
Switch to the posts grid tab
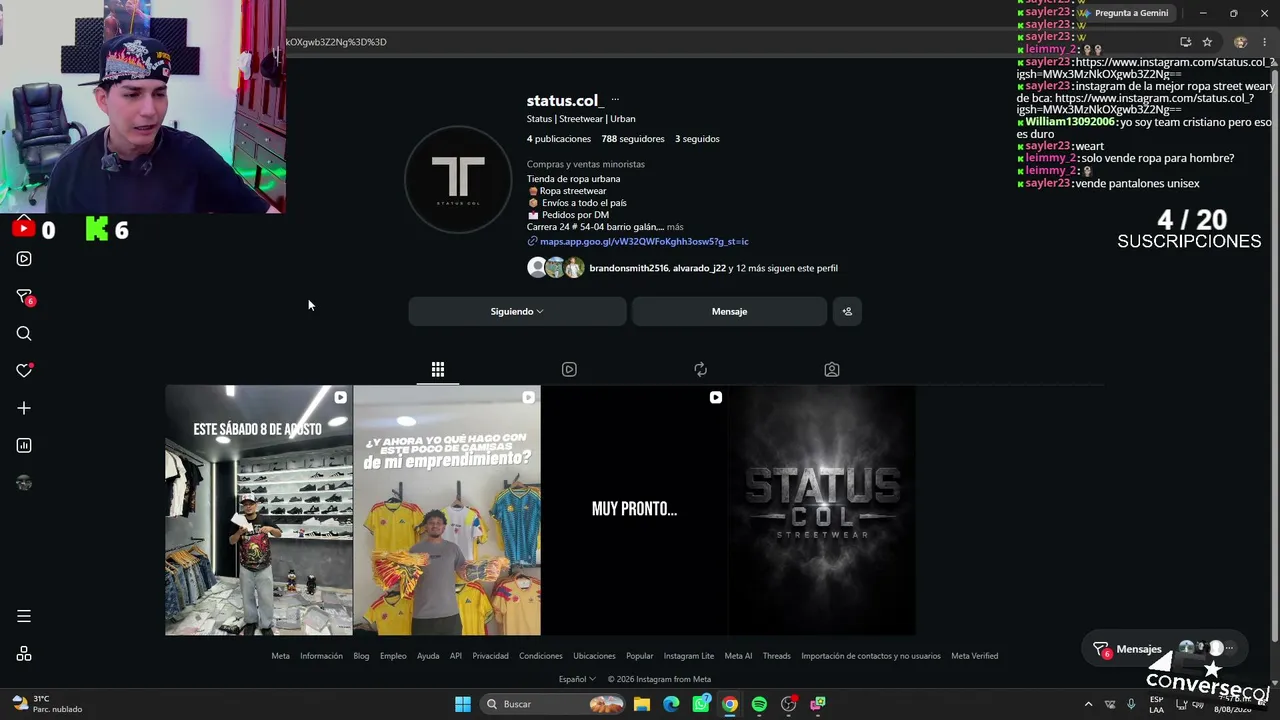(438, 369)
